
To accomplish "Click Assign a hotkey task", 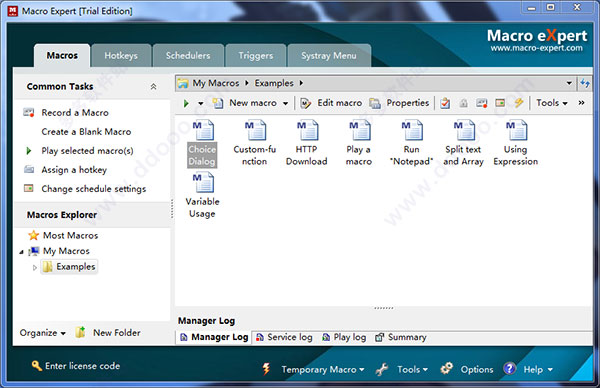I will click(x=65, y=170).
